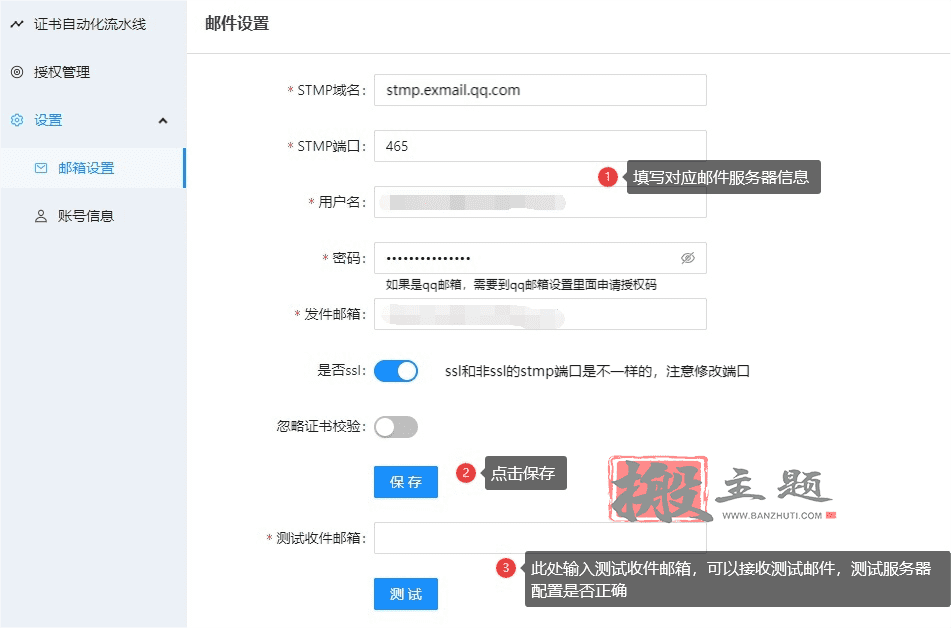The height and width of the screenshot is (628, 951).
Task: Click the 忽略证书校验 label
Action: point(321,427)
